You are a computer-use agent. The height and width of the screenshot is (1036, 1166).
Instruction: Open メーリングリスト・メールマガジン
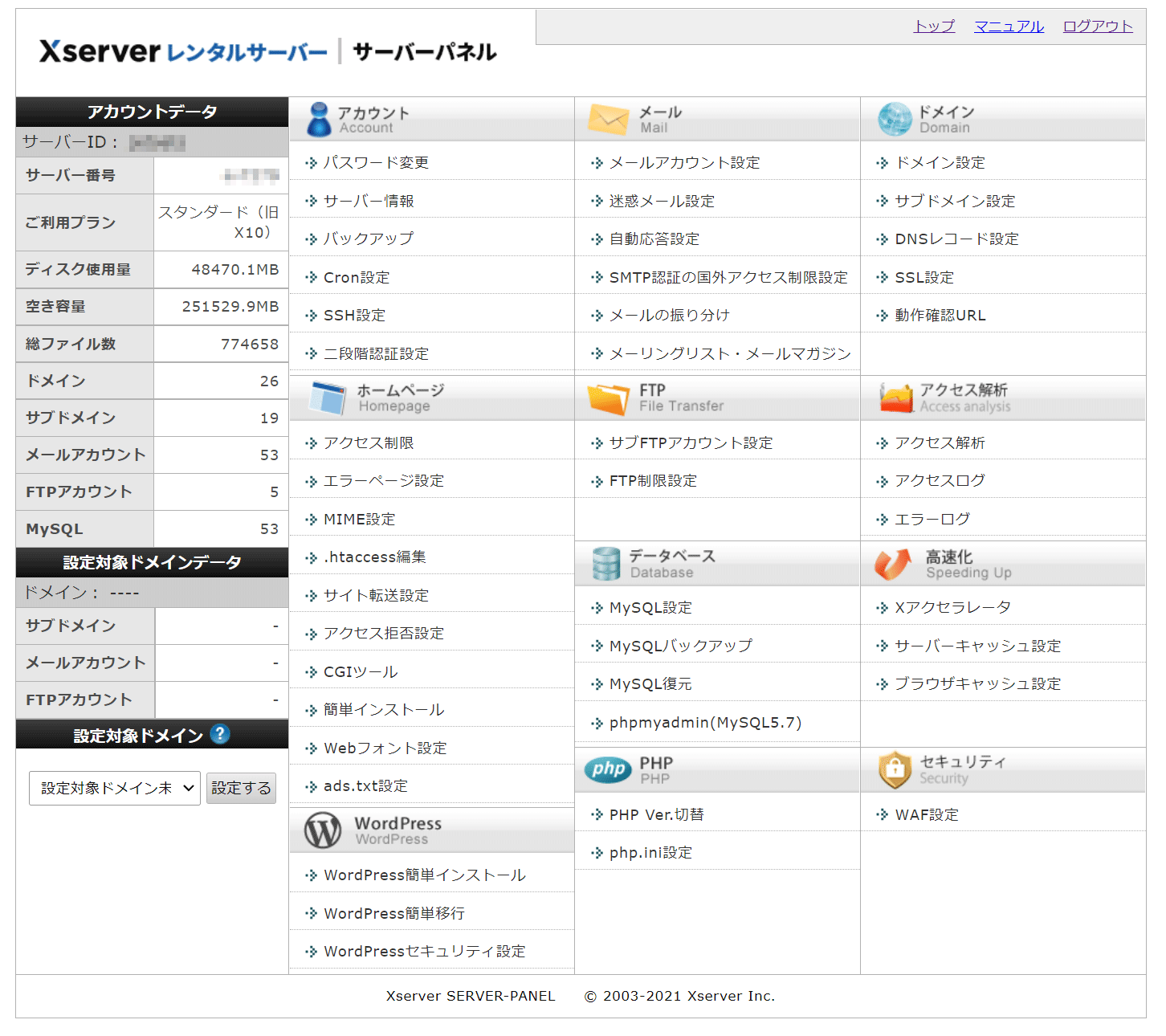click(730, 353)
